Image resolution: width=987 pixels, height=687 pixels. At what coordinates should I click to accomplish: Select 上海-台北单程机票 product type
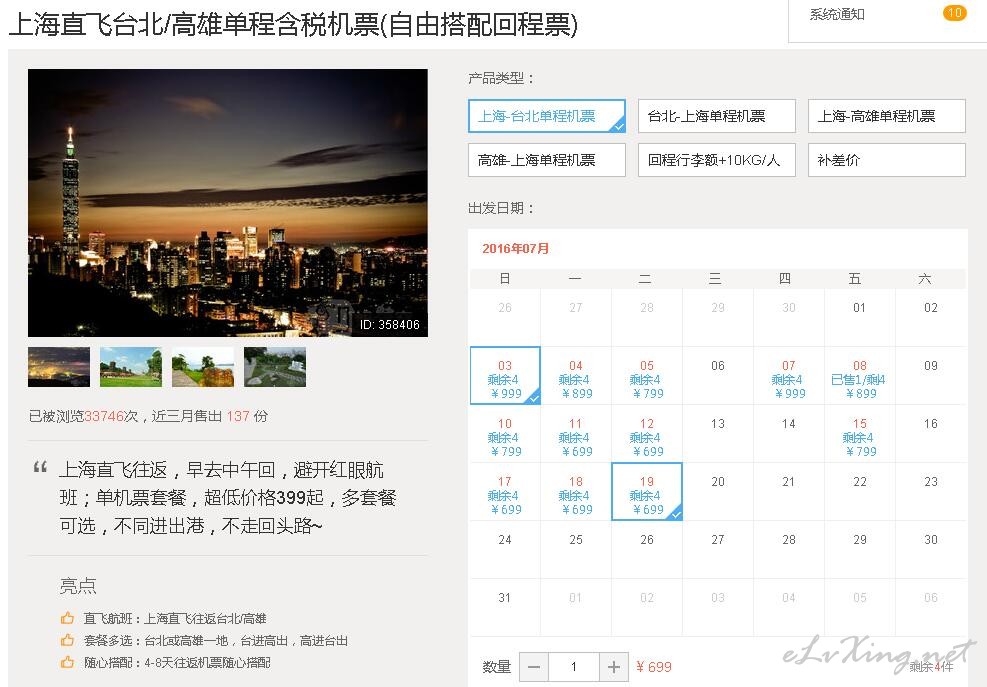546,116
